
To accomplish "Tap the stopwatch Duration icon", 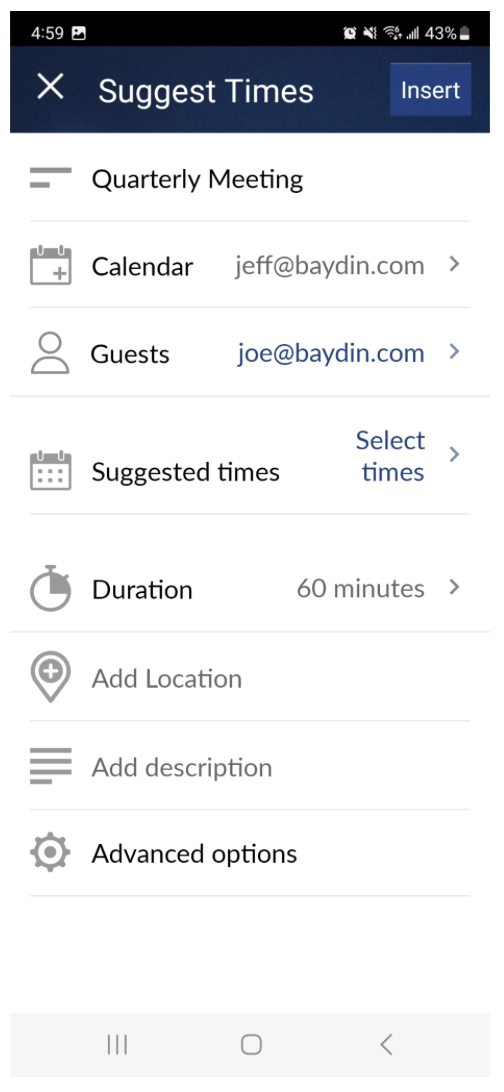I will (x=50, y=588).
